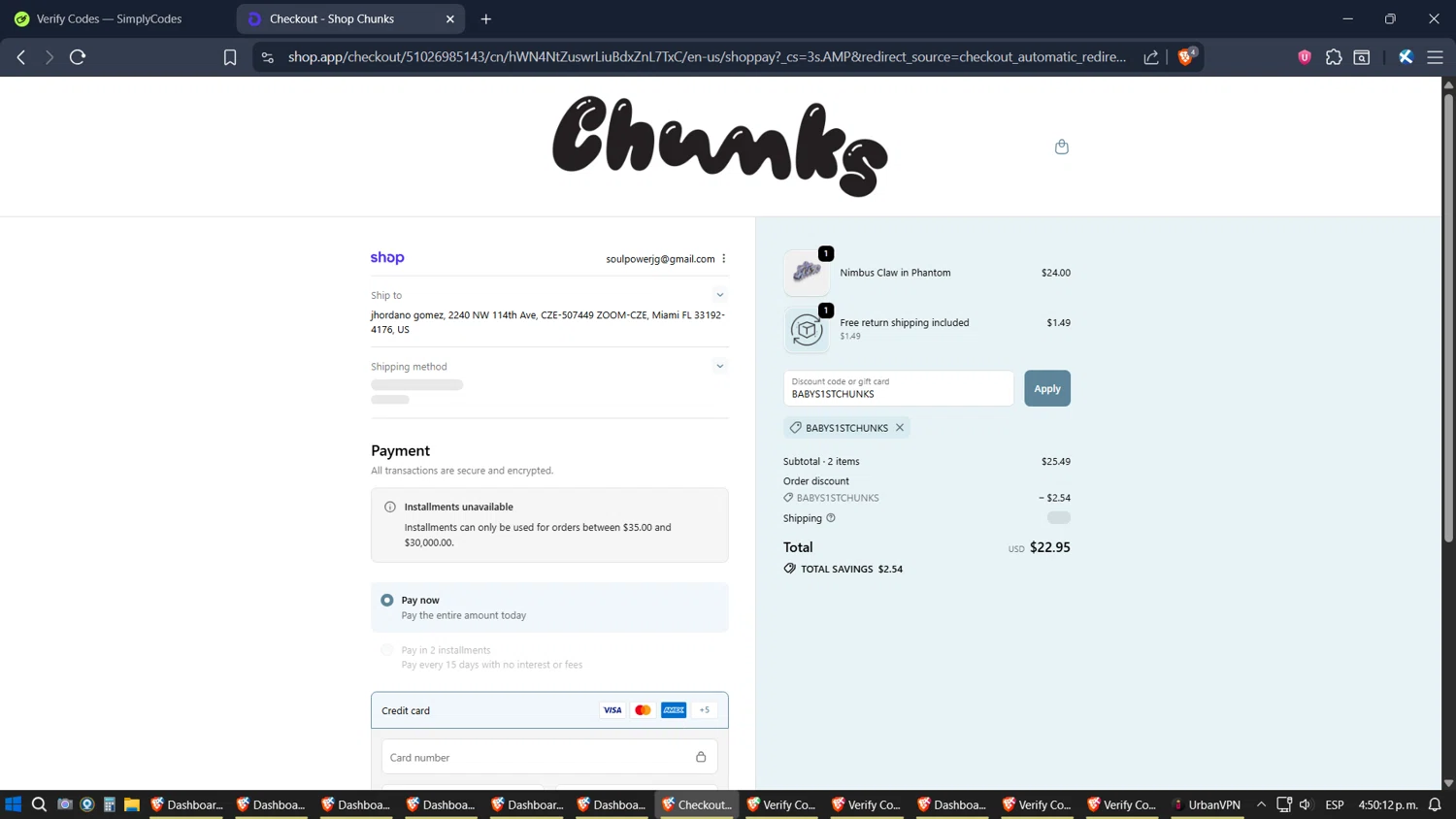Click the Visa card icon

pyautogui.click(x=612, y=710)
